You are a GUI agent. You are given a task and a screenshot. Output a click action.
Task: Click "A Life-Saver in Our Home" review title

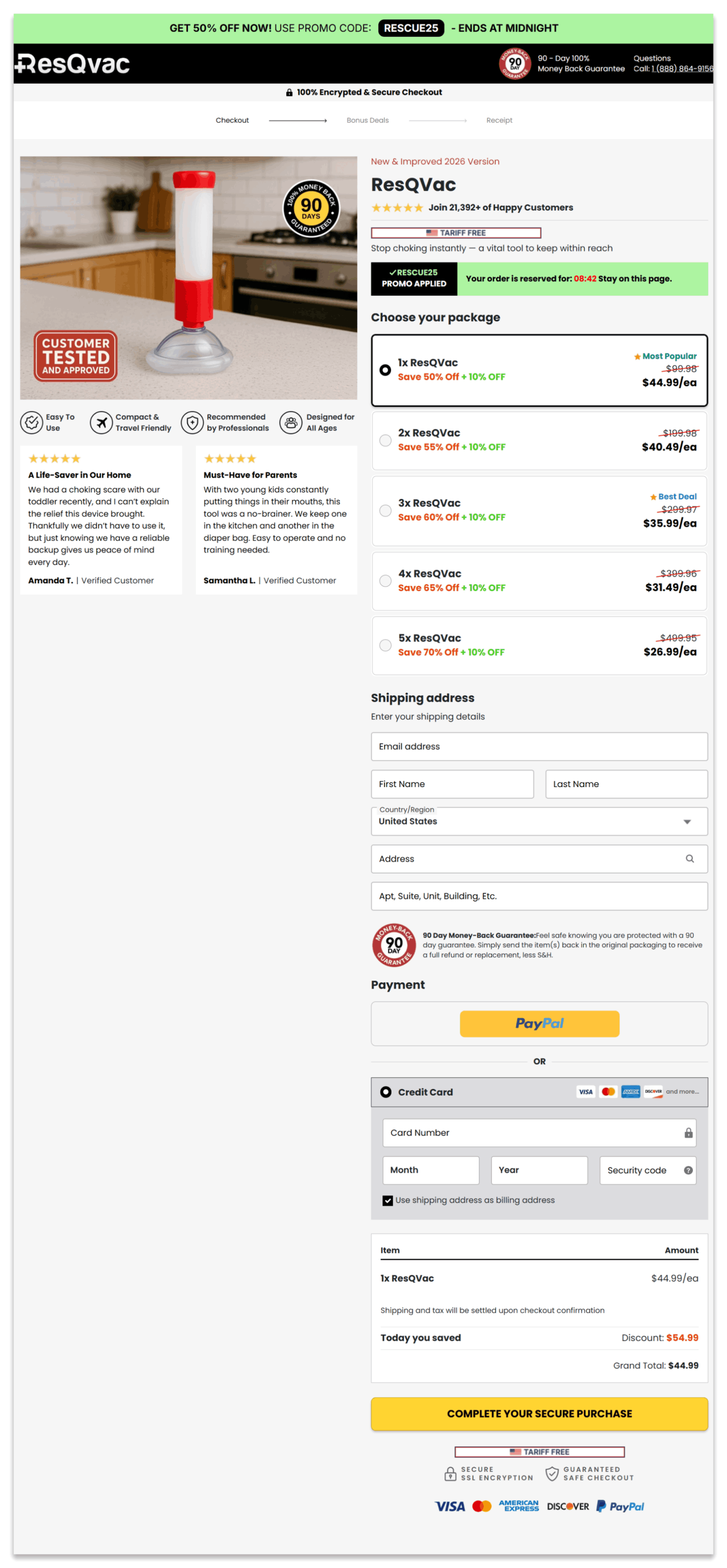tap(79, 475)
